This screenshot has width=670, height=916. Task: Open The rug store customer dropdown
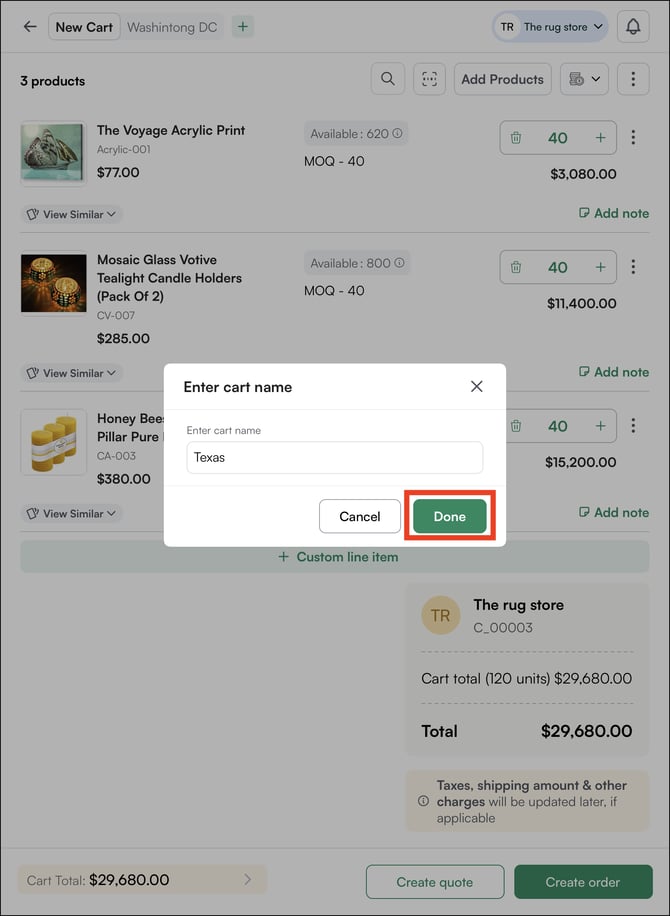coord(551,27)
